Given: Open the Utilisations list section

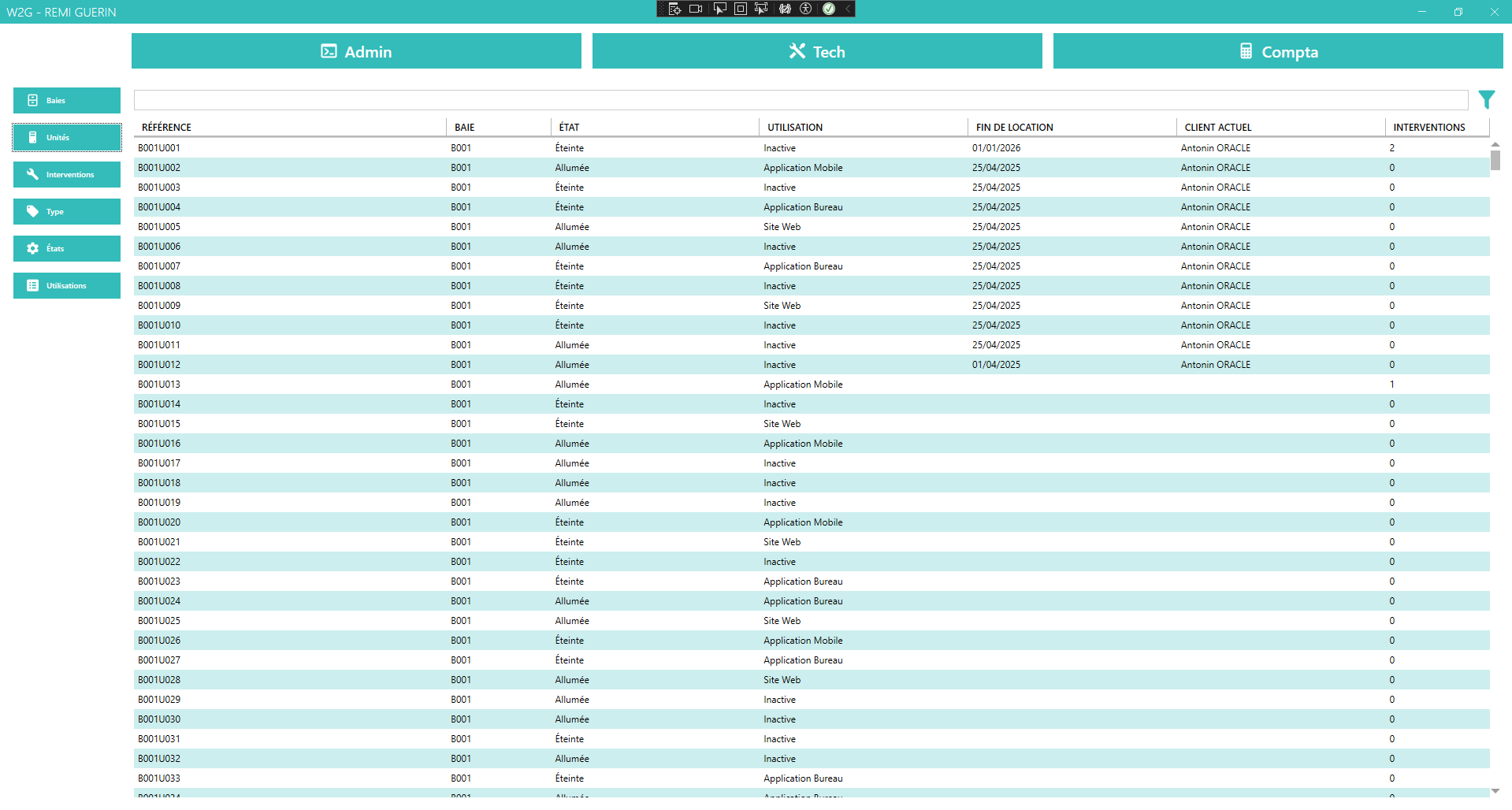Looking at the screenshot, I should coord(67,285).
